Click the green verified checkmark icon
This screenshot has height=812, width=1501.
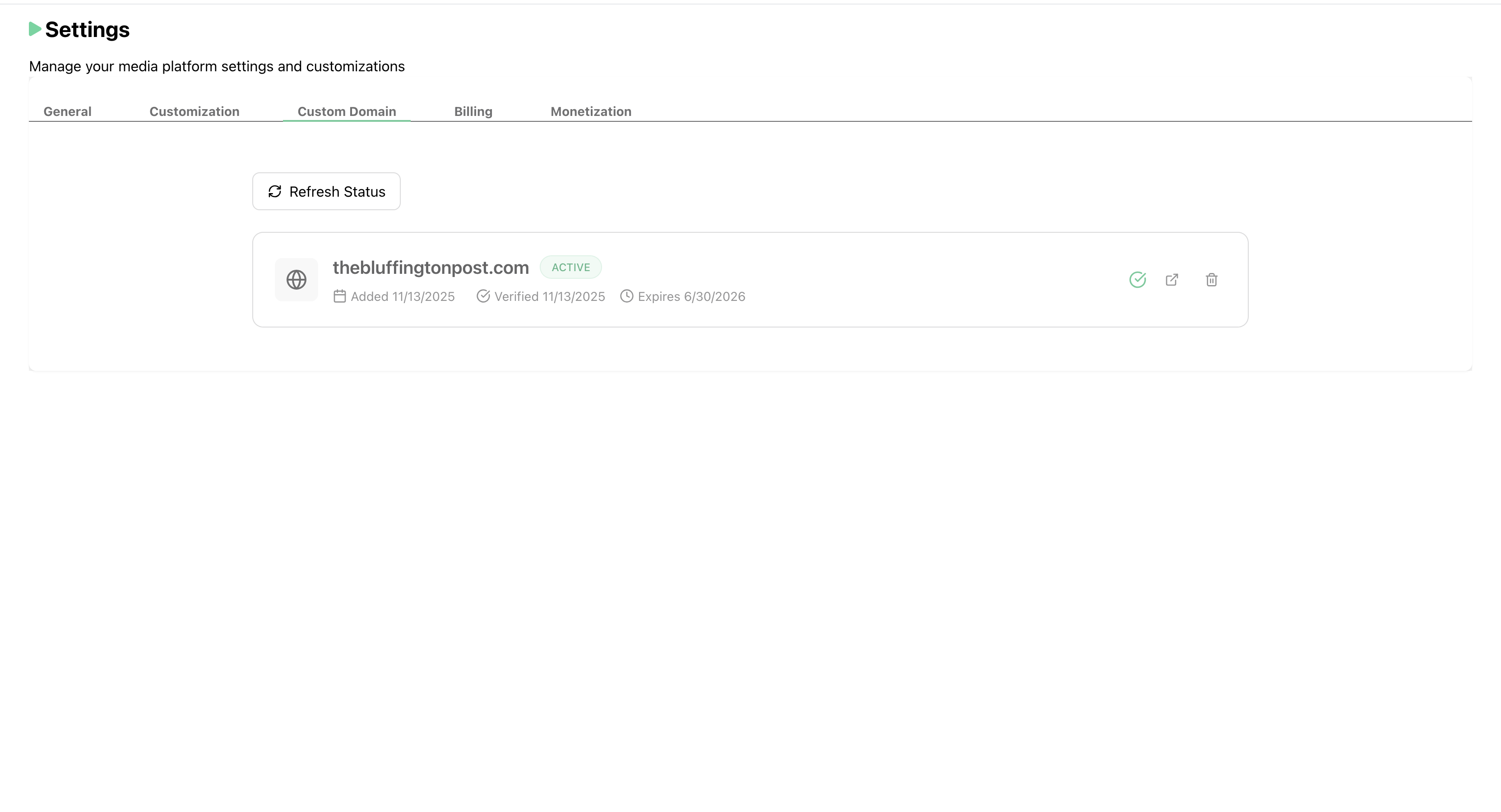click(x=1137, y=280)
